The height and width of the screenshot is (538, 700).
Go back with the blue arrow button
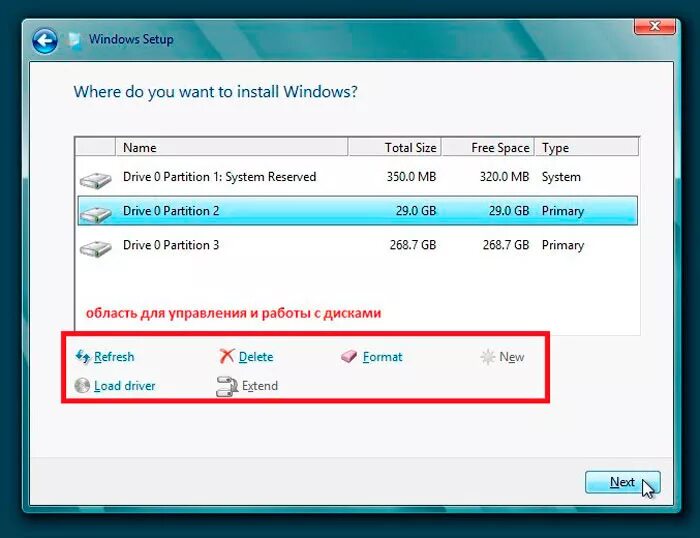pos(45,41)
